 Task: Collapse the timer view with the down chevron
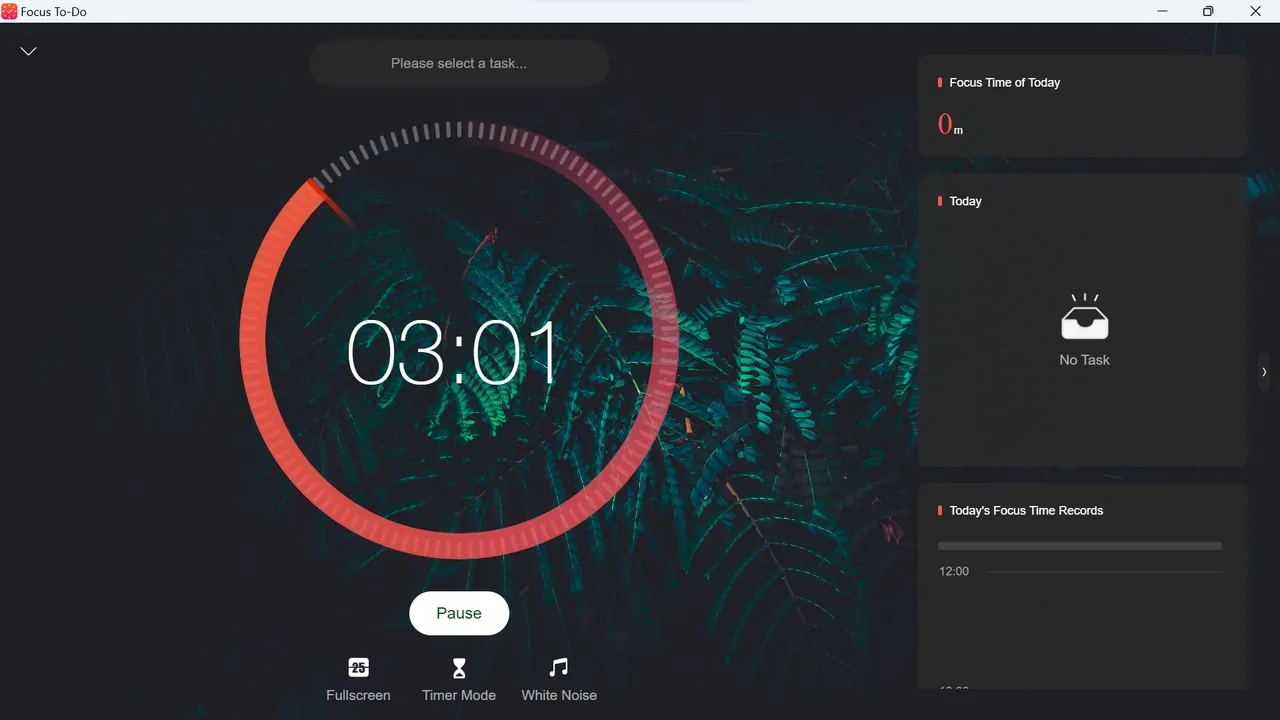29,51
